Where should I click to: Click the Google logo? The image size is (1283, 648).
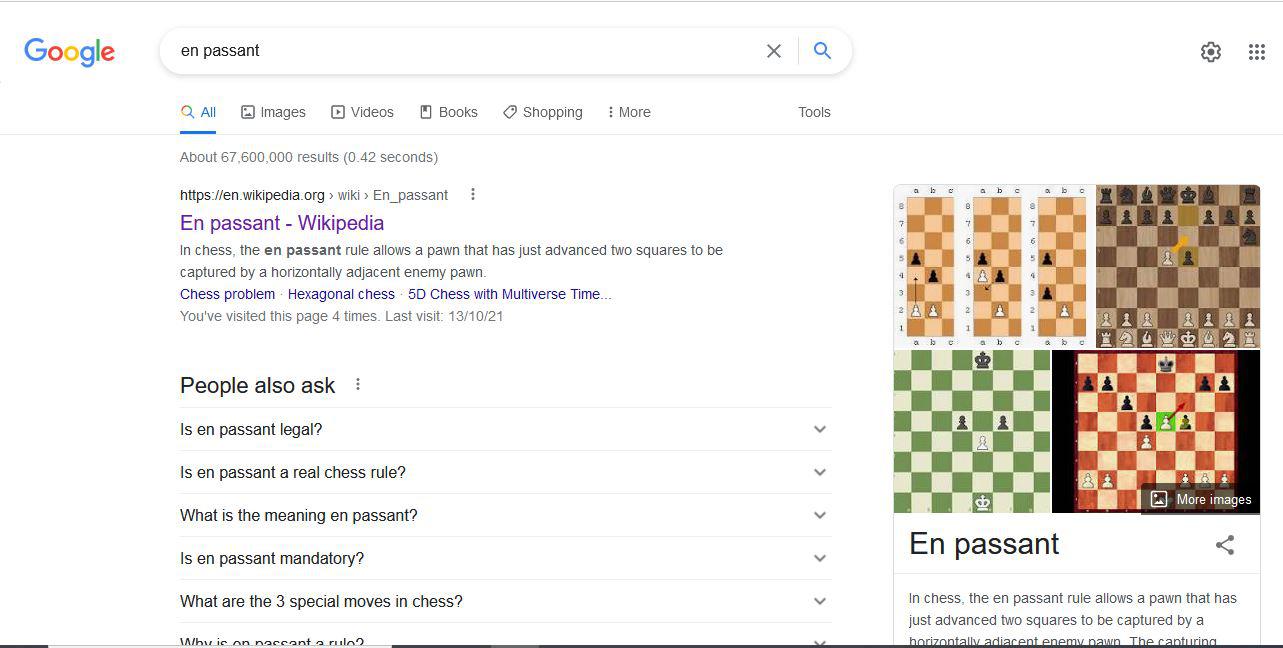pos(69,51)
